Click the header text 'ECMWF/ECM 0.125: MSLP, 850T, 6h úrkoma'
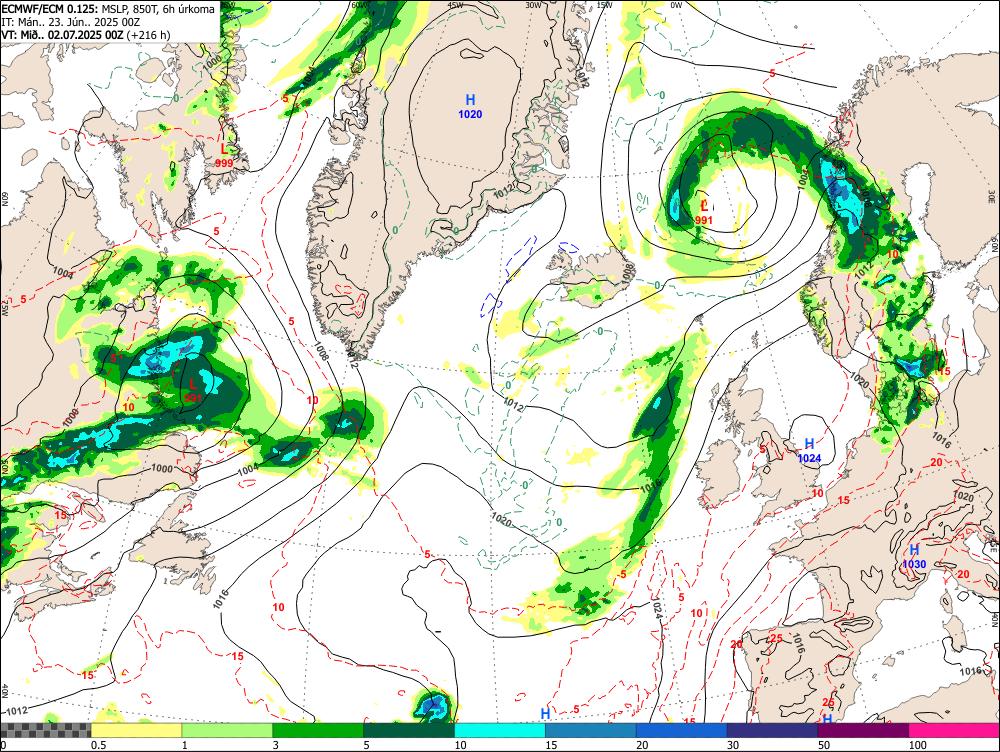Viewport: 1000px width, 752px height. pos(108,9)
